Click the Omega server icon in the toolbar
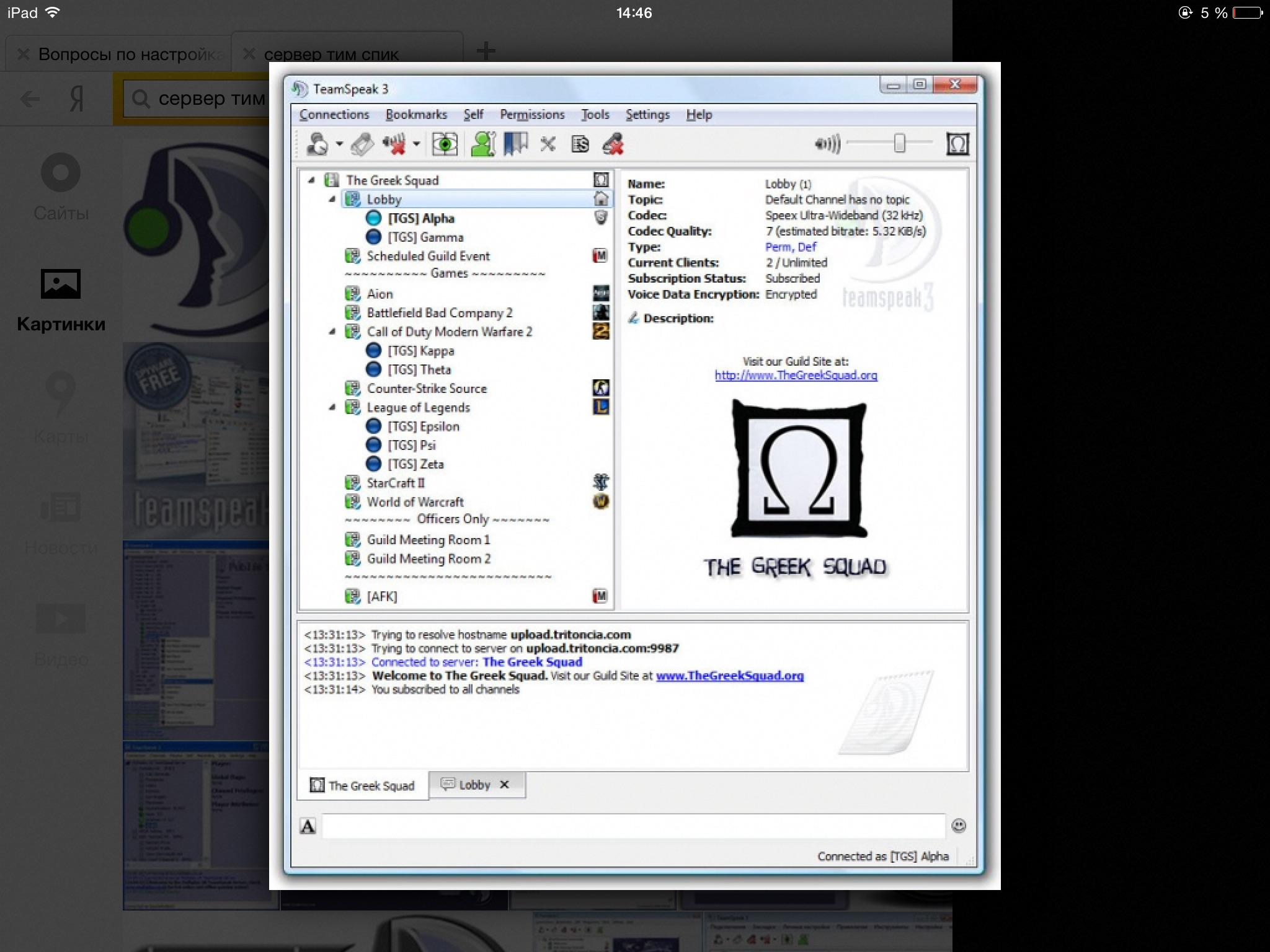1270x952 pixels. (957, 144)
